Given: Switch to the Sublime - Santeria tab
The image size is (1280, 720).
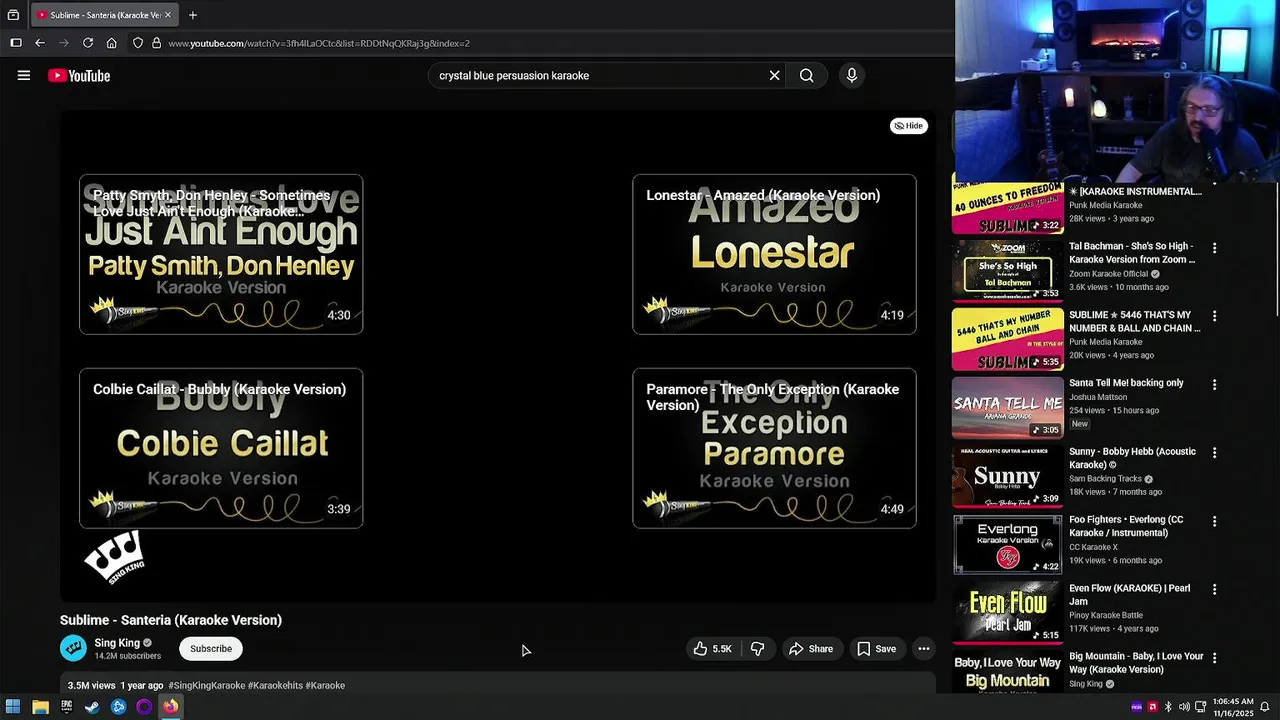Looking at the screenshot, I should [x=105, y=15].
